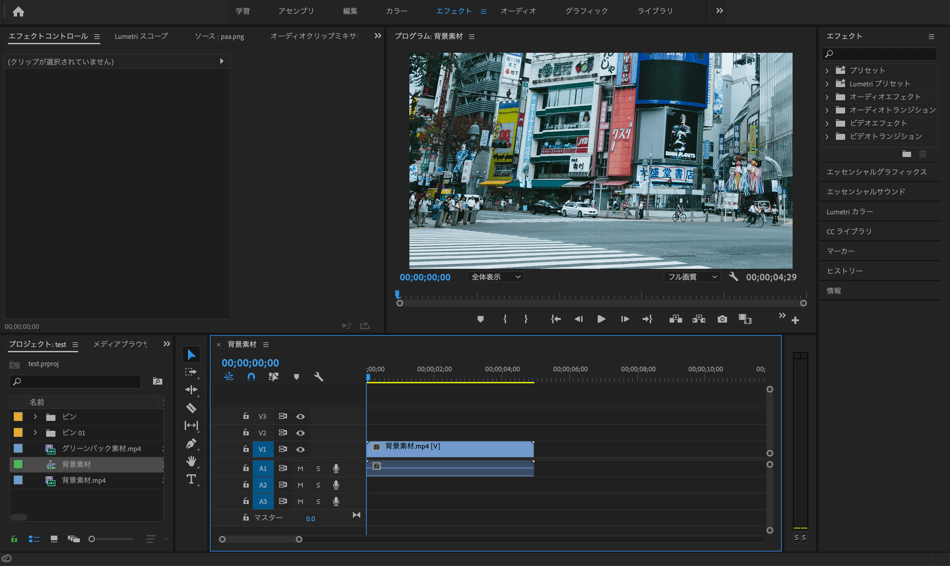This screenshot has width=950, height=566.
Task: Select the Hand tool
Action: pos(191,462)
